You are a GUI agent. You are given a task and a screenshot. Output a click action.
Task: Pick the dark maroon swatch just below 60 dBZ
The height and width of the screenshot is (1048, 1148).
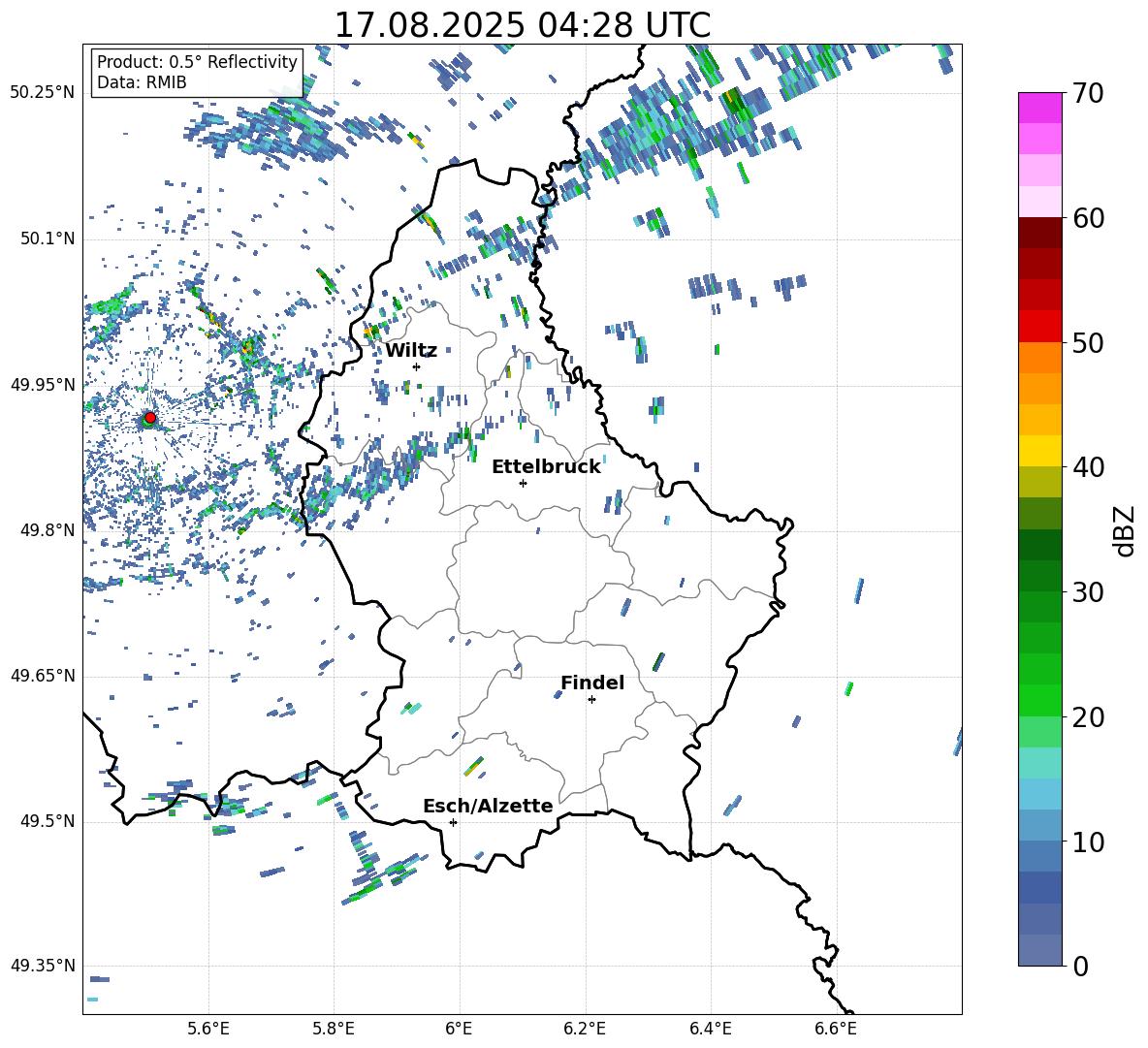click(1039, 233)
